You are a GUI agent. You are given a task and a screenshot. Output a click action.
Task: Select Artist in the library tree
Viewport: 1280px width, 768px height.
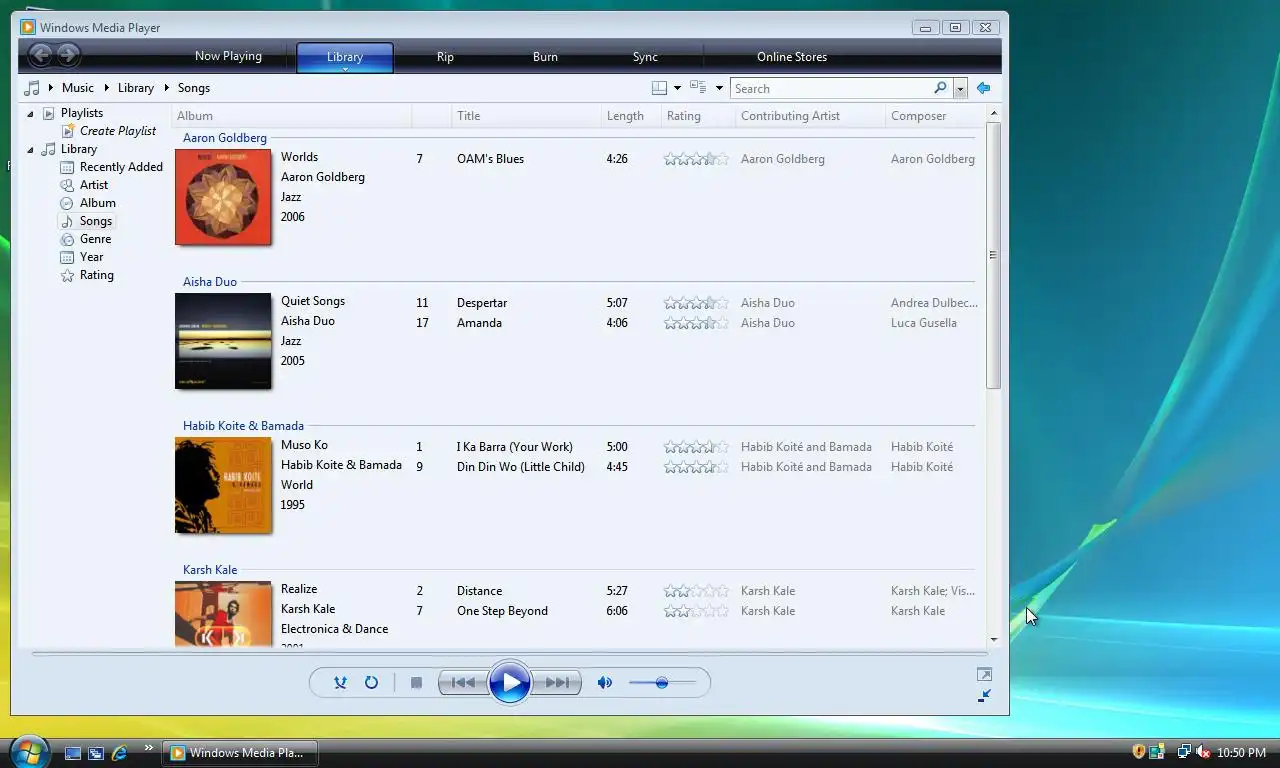(x=94, y=185)
